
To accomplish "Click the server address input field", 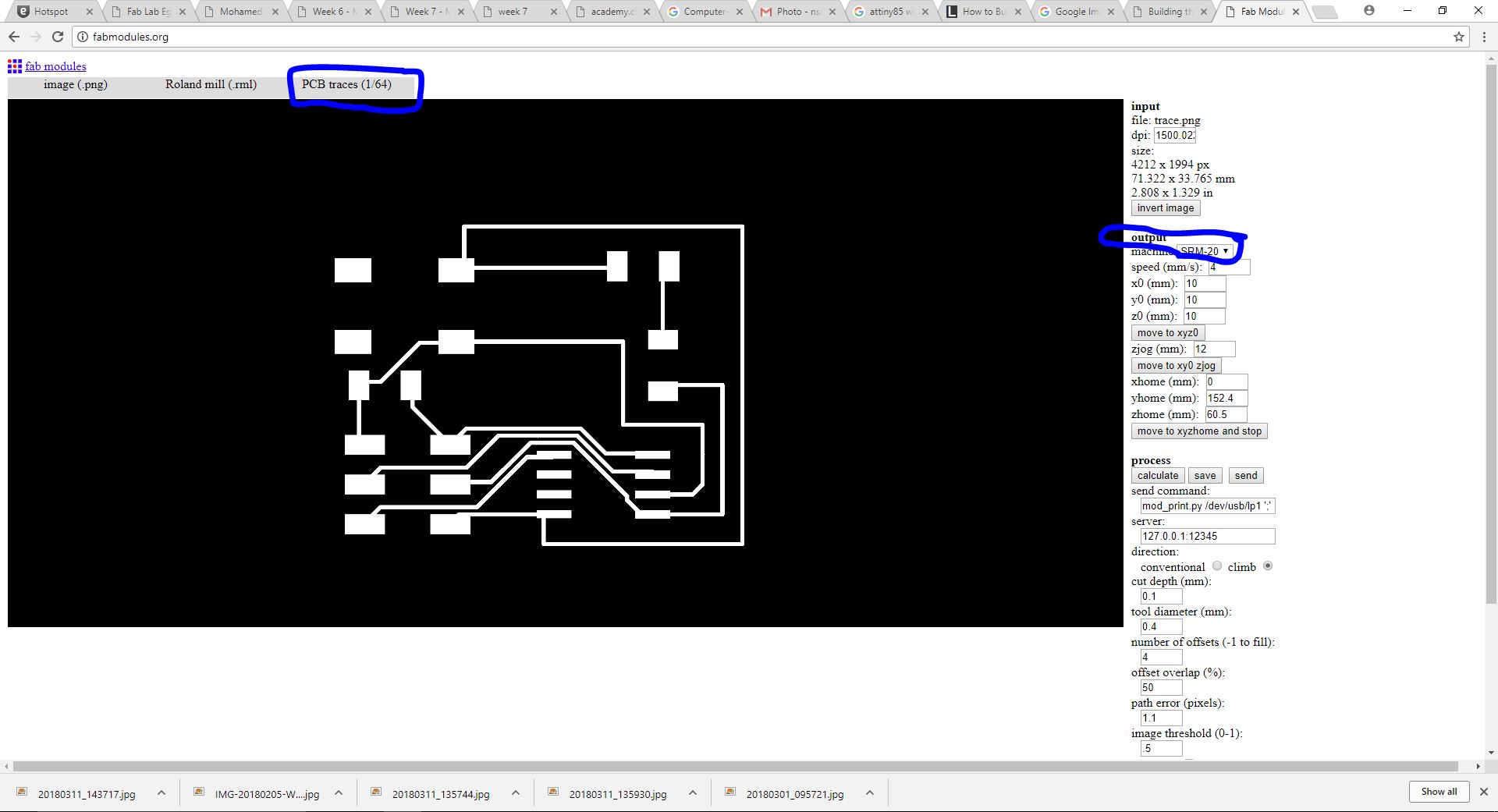I will (x=1208, y=537).
